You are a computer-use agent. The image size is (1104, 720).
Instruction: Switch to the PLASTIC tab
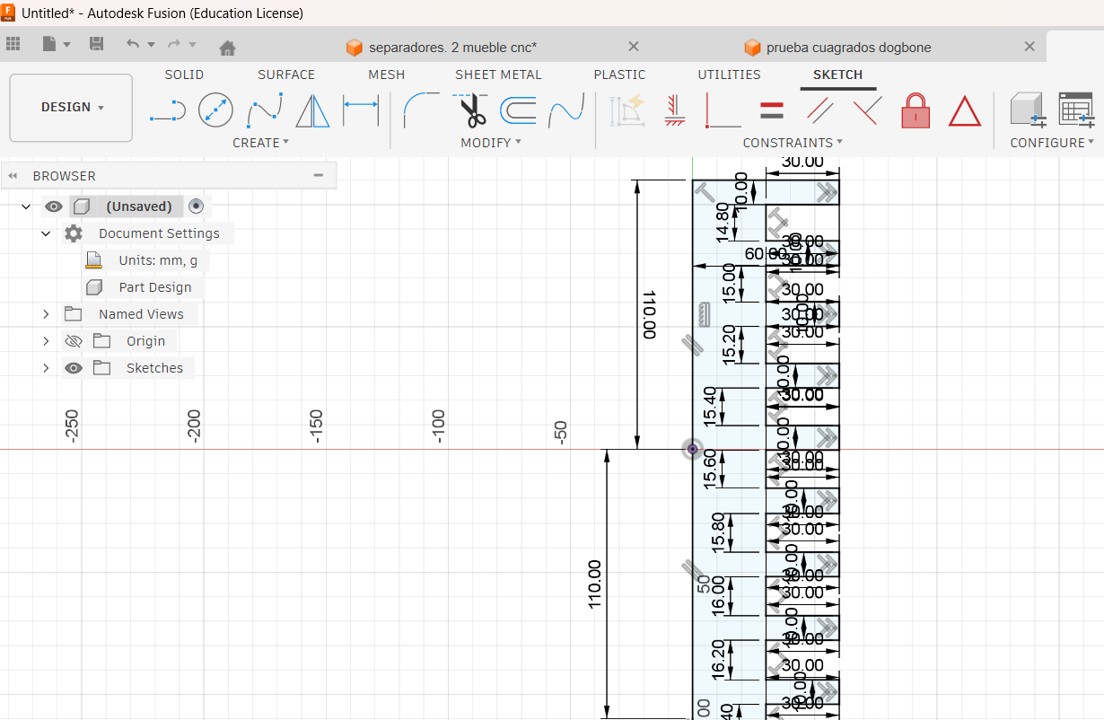(x=620, y=75)
